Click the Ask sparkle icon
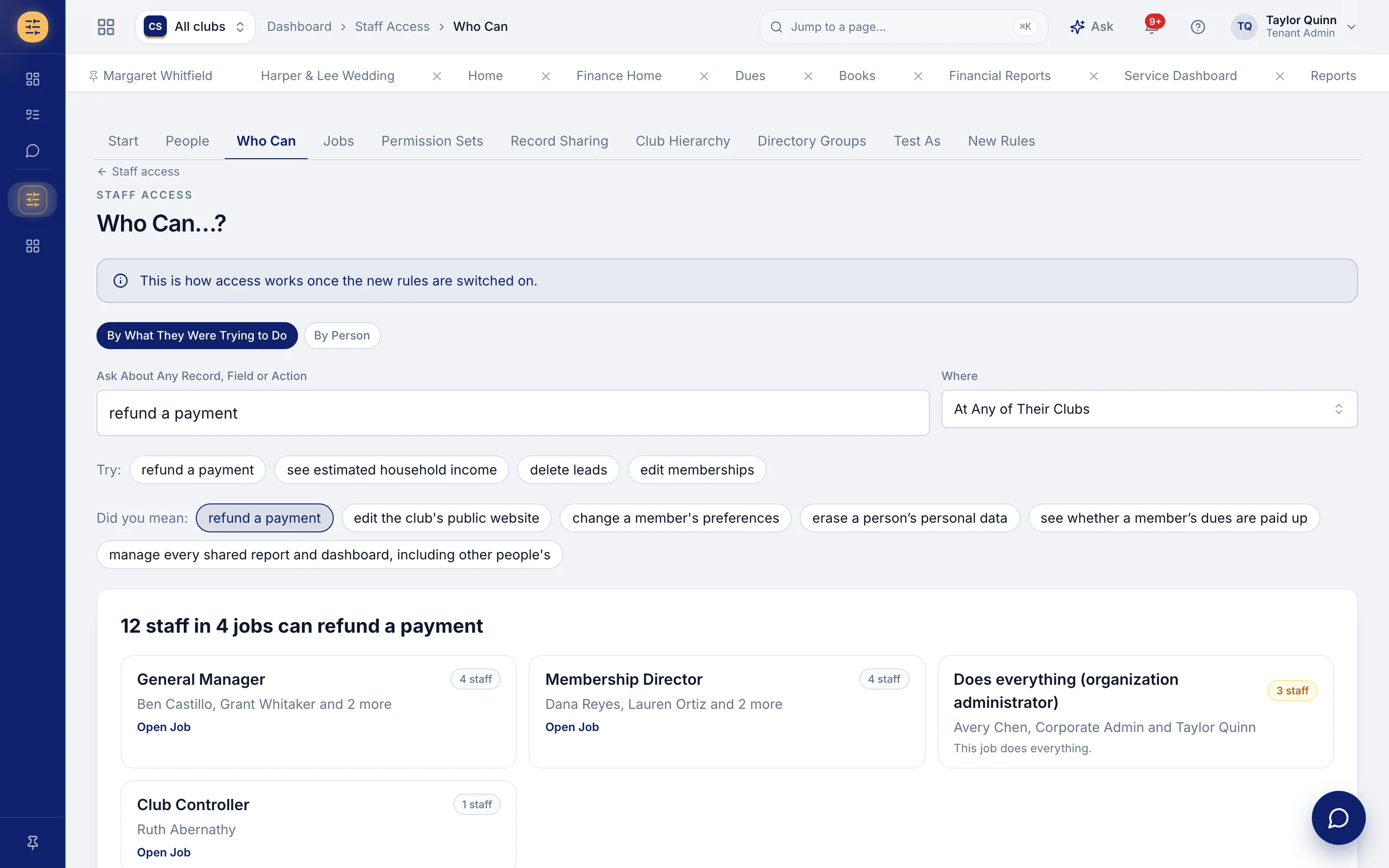This screenshot has height=868, width=1389. pos(1077,27)
